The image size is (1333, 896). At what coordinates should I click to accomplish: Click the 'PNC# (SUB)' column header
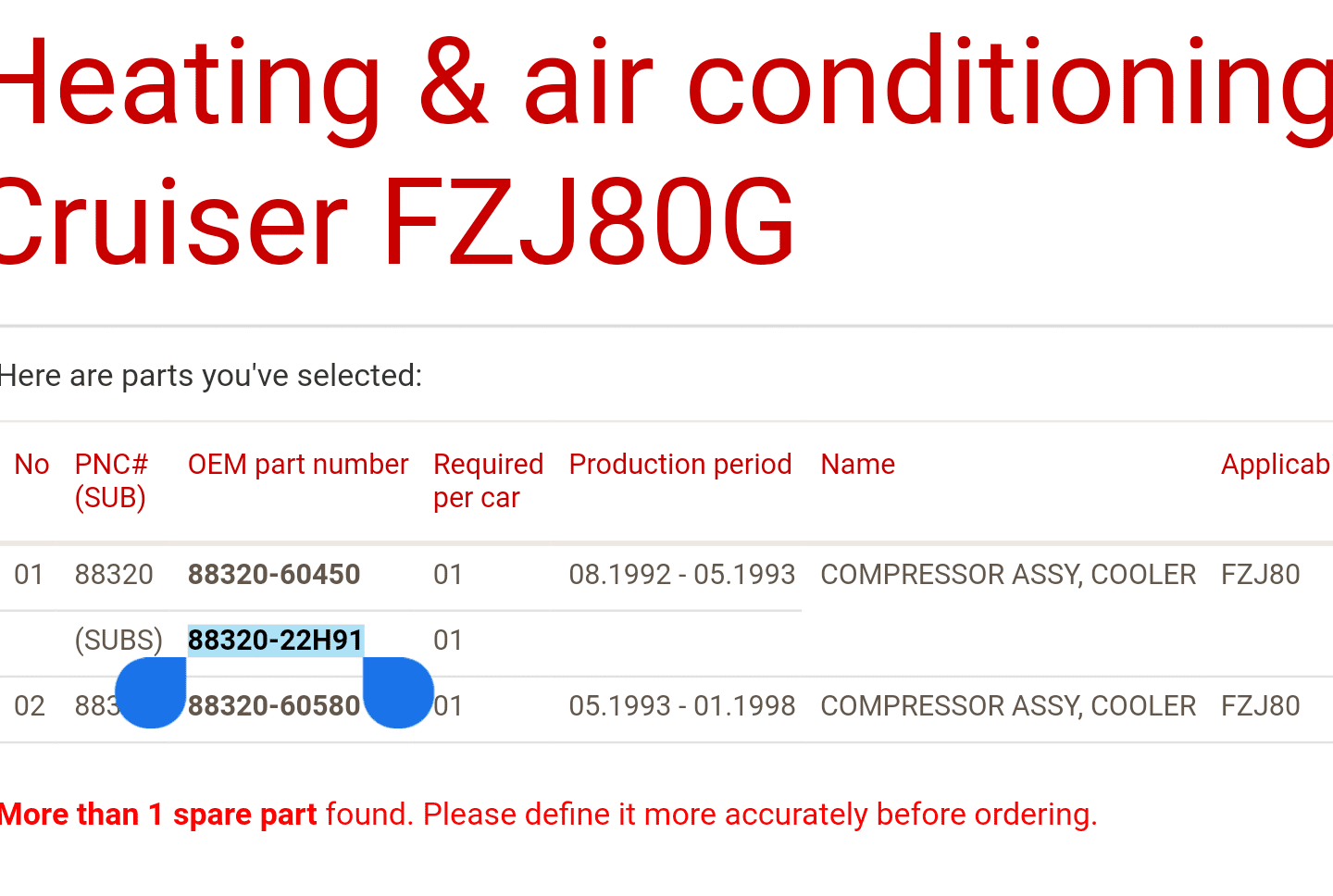click(x=111, y=481)
